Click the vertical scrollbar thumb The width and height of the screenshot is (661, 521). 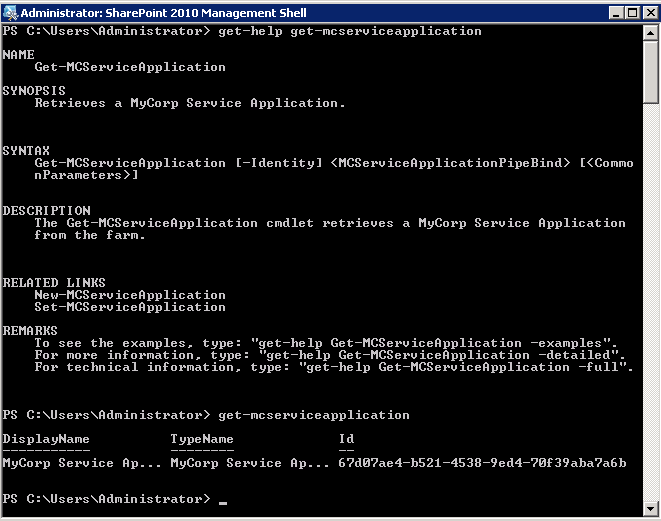coord(651,70)
